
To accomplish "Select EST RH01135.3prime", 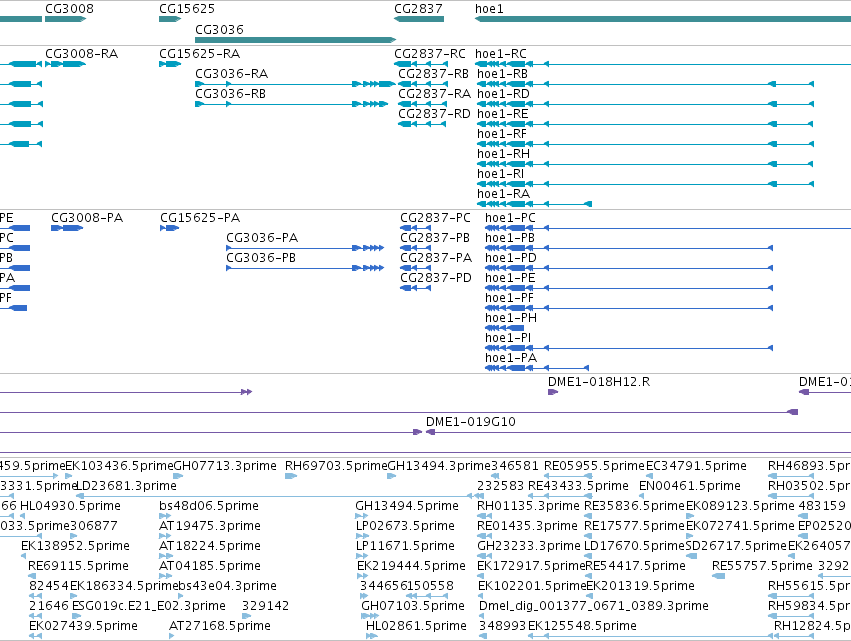I will click(x=484, y=516).
